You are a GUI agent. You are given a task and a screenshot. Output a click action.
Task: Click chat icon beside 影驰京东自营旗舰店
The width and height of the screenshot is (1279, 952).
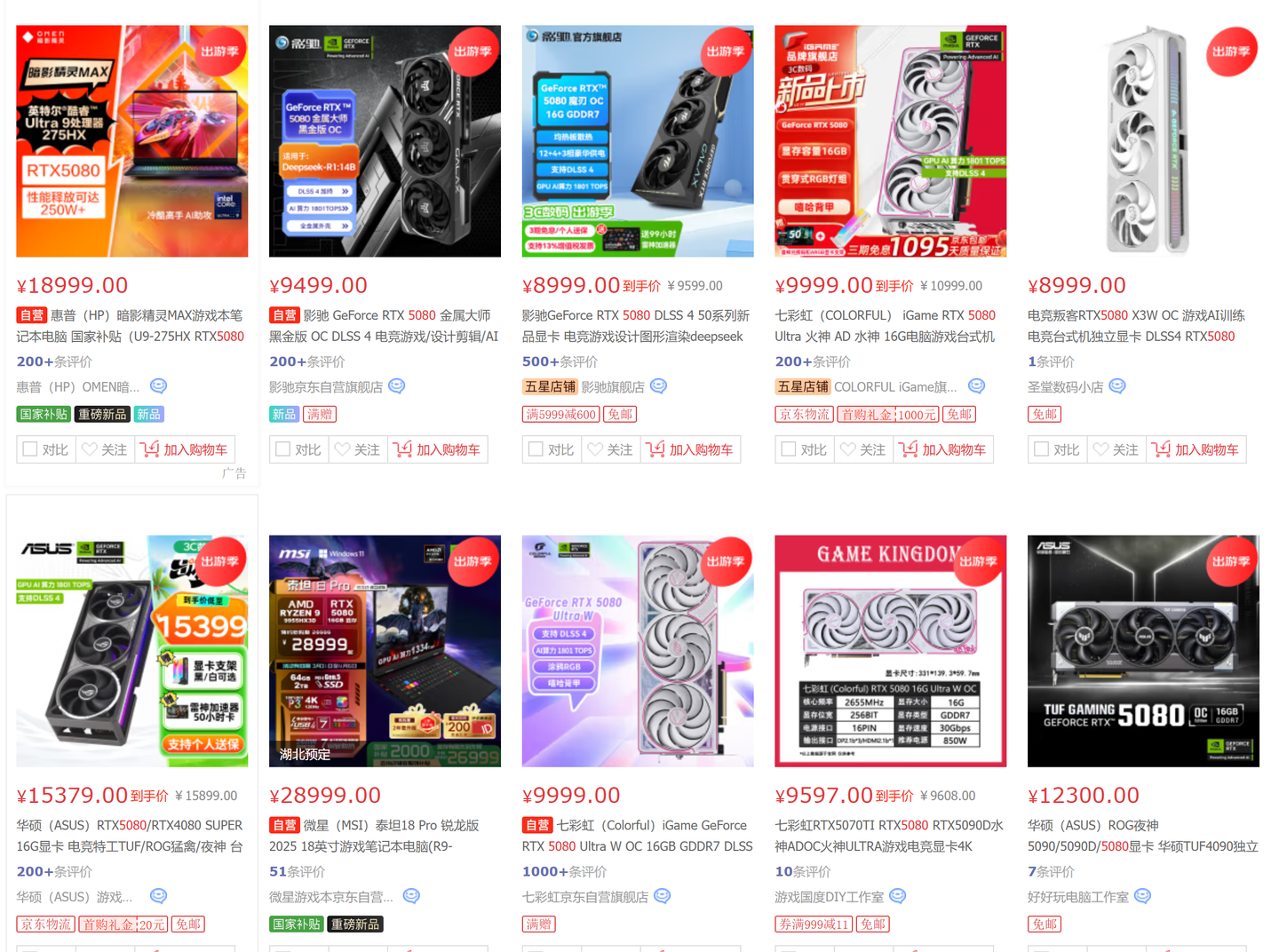397,386
